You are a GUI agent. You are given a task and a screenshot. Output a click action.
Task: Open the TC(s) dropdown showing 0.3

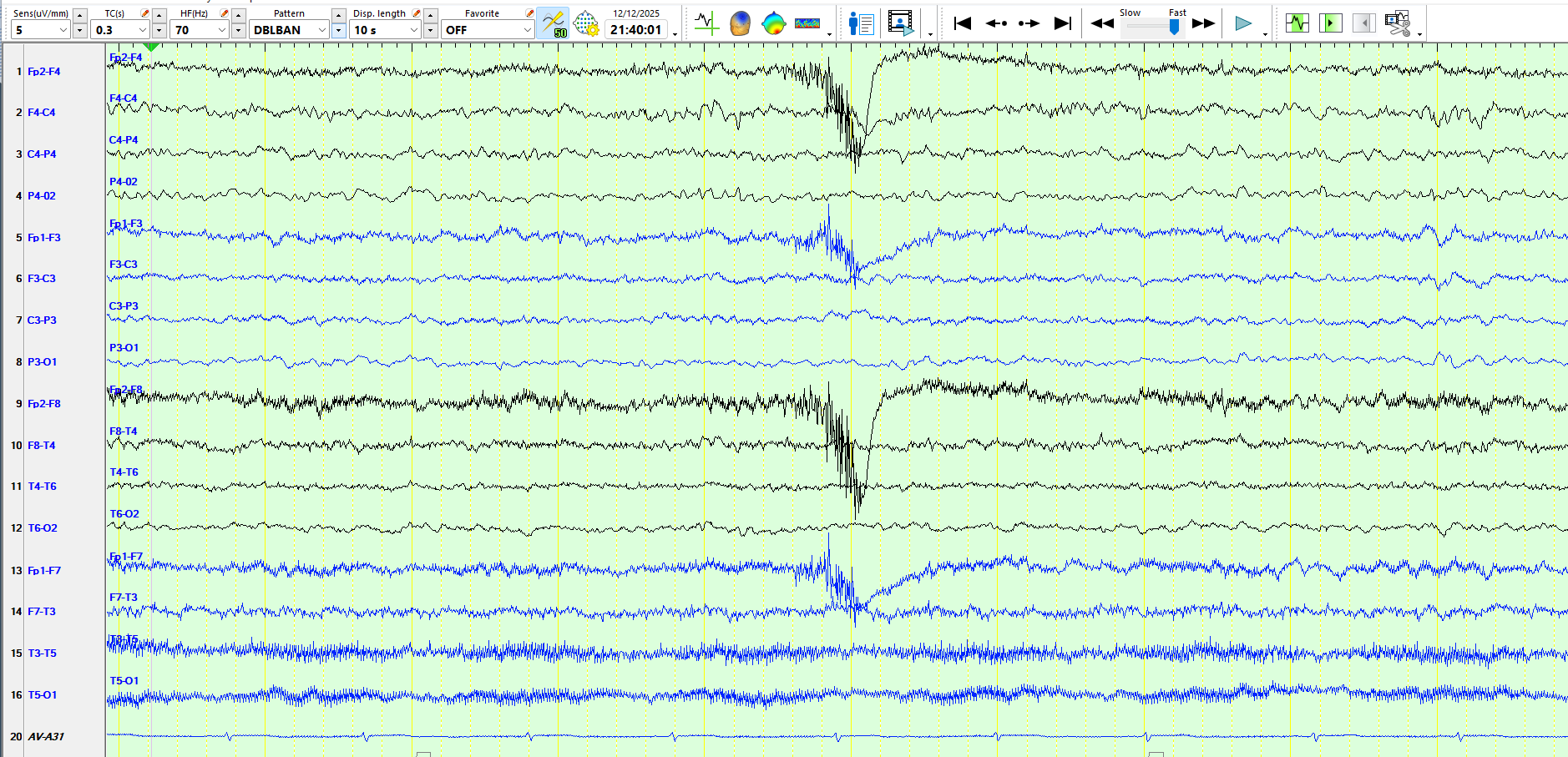point(120,30)
